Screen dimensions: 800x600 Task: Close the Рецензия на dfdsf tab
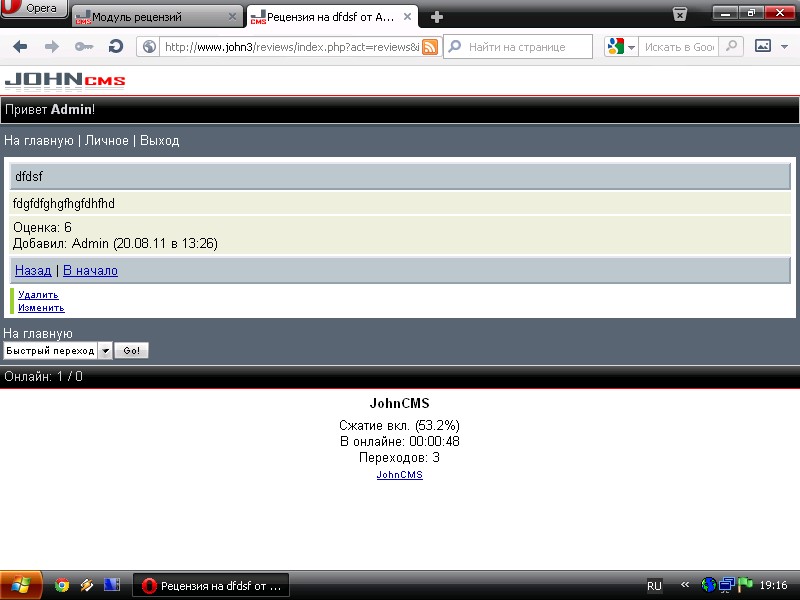(407, 17)
